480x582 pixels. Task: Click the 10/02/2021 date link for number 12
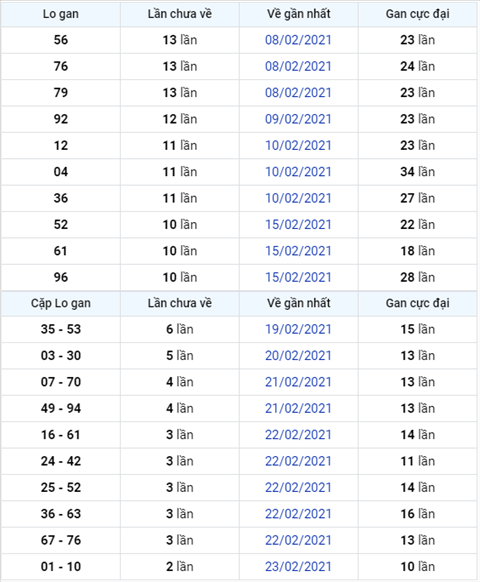click(298, 146)
